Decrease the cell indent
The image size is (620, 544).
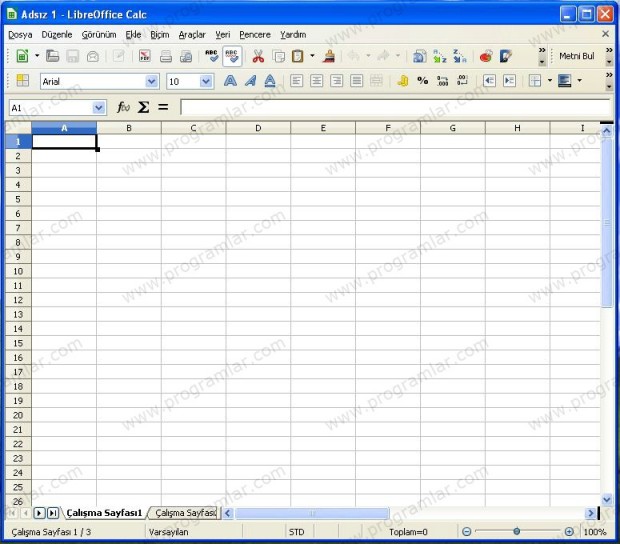pos(489,81)
